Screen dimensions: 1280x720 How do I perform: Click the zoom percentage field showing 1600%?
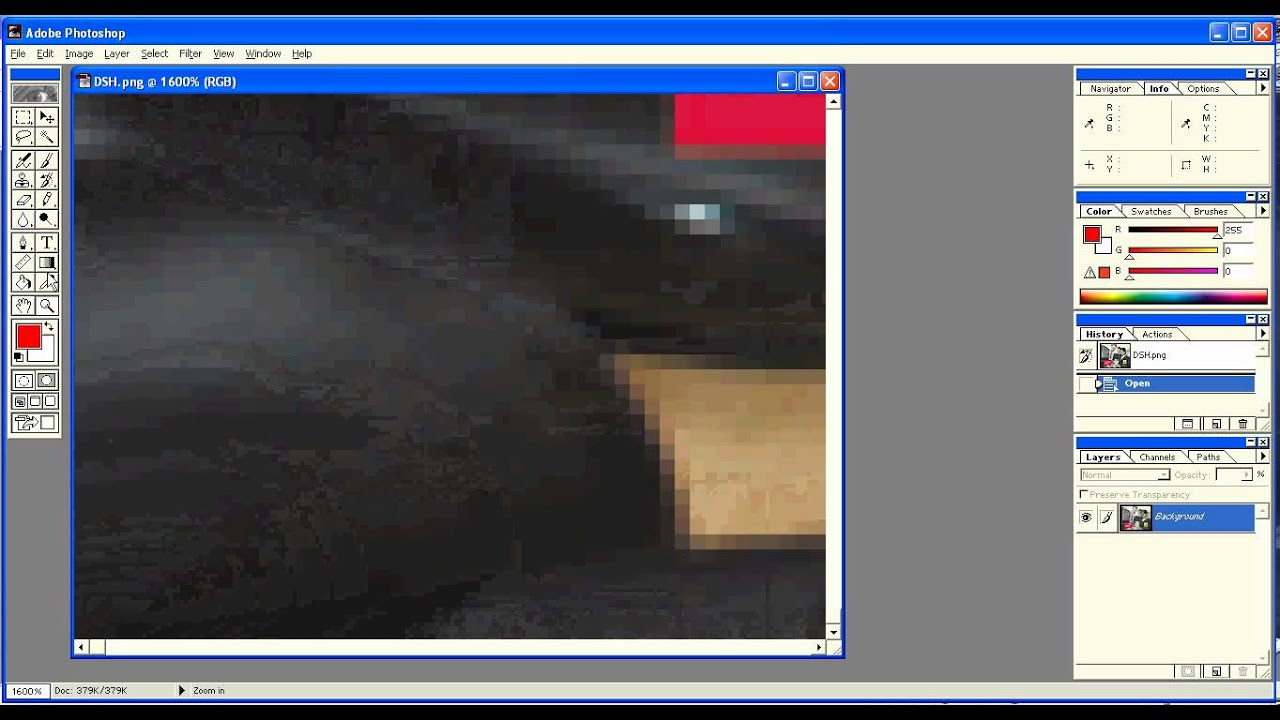coord(27,691)
